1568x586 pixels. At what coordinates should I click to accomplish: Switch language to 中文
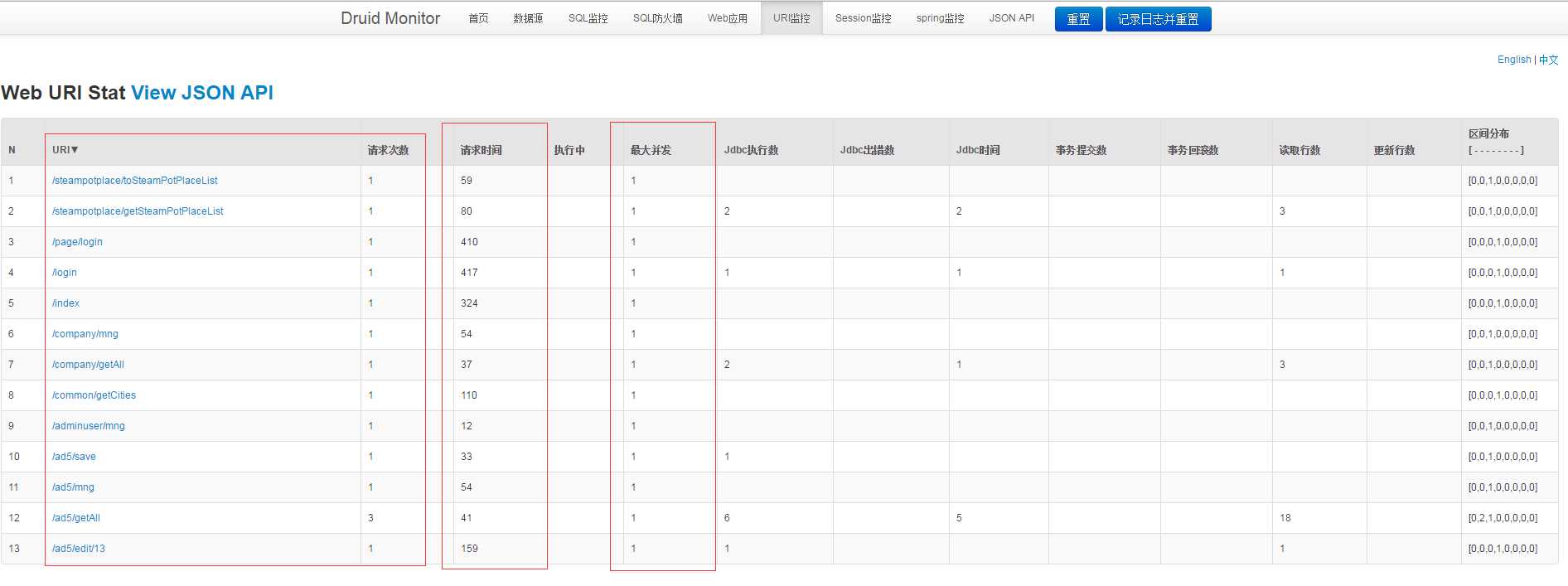point(1549,60)
